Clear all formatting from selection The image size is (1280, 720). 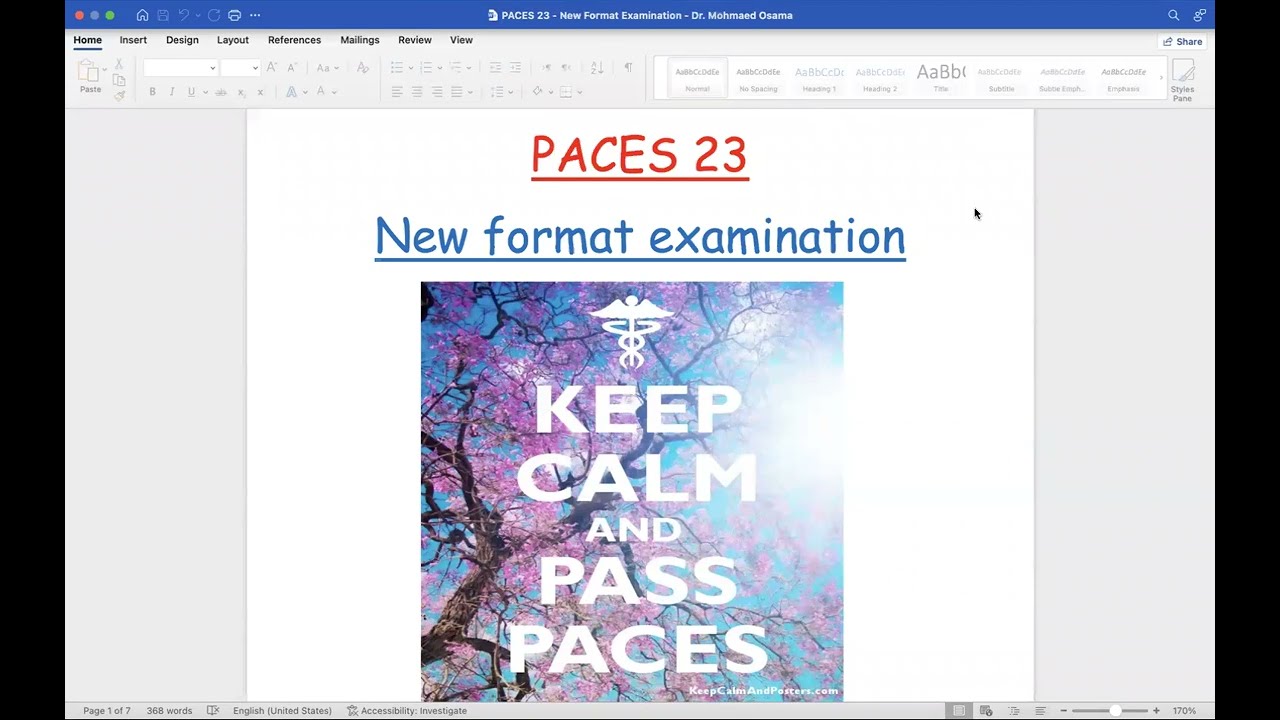pos(362,67)
